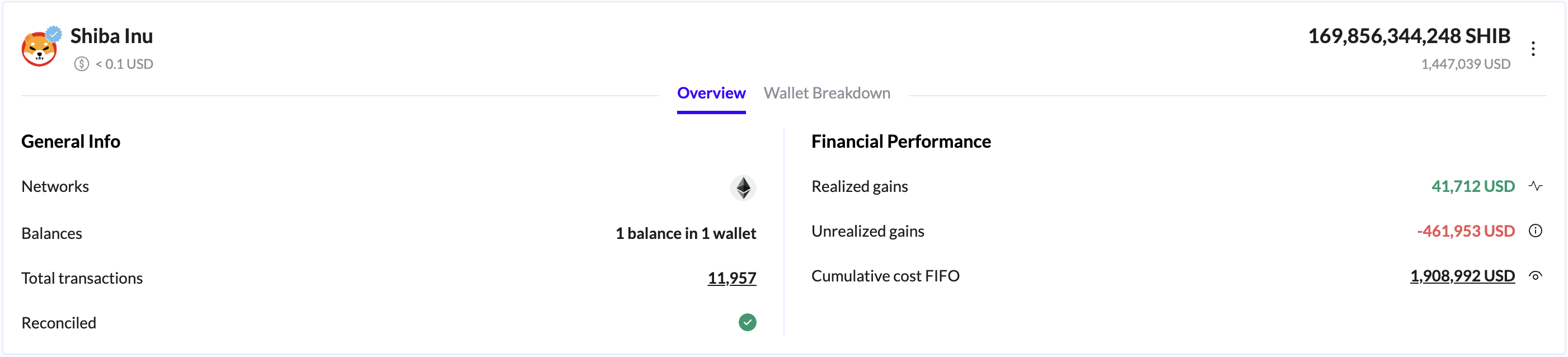Viewport: 1568px width, 357px height.
Task: Click the dollar price icon under Shiba Inu
Action: click(82, 64)
